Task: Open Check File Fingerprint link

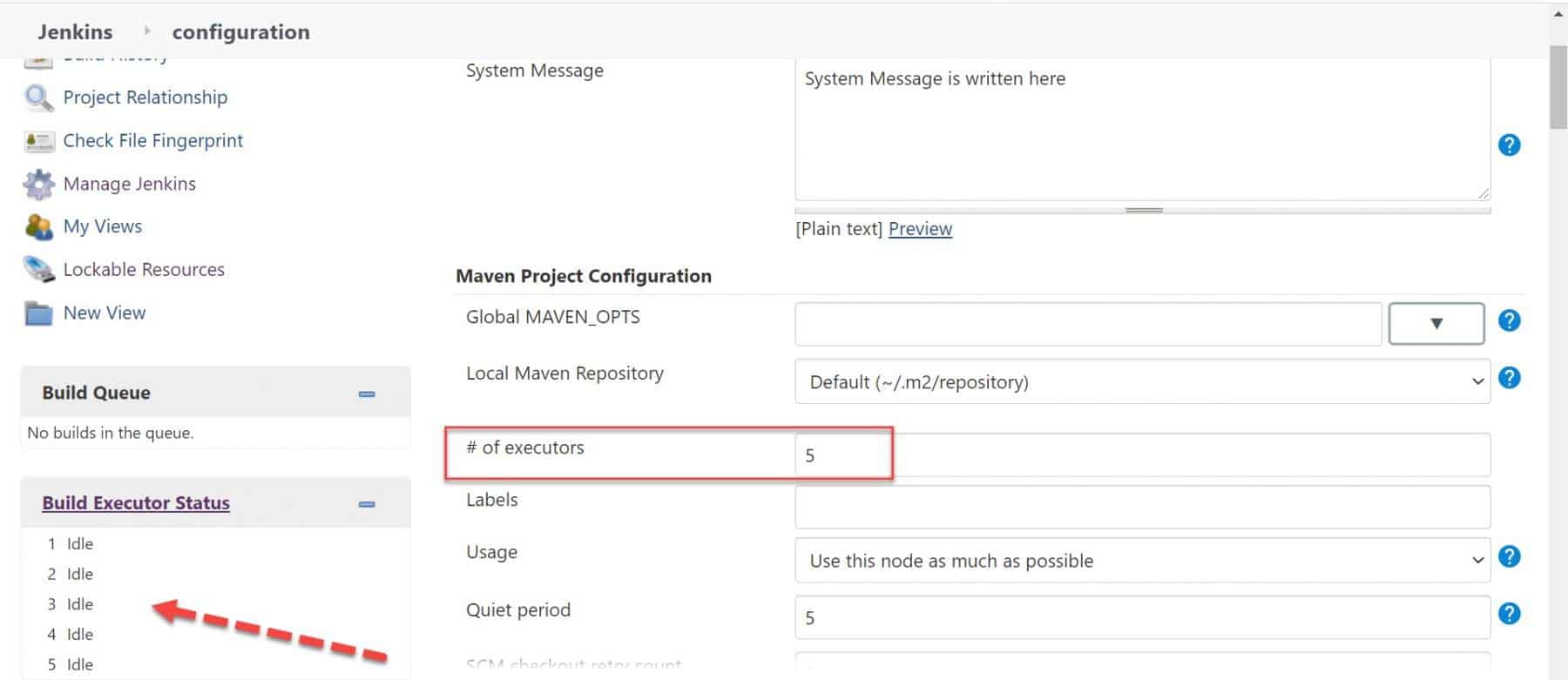Action: click(x=153, y=141)
